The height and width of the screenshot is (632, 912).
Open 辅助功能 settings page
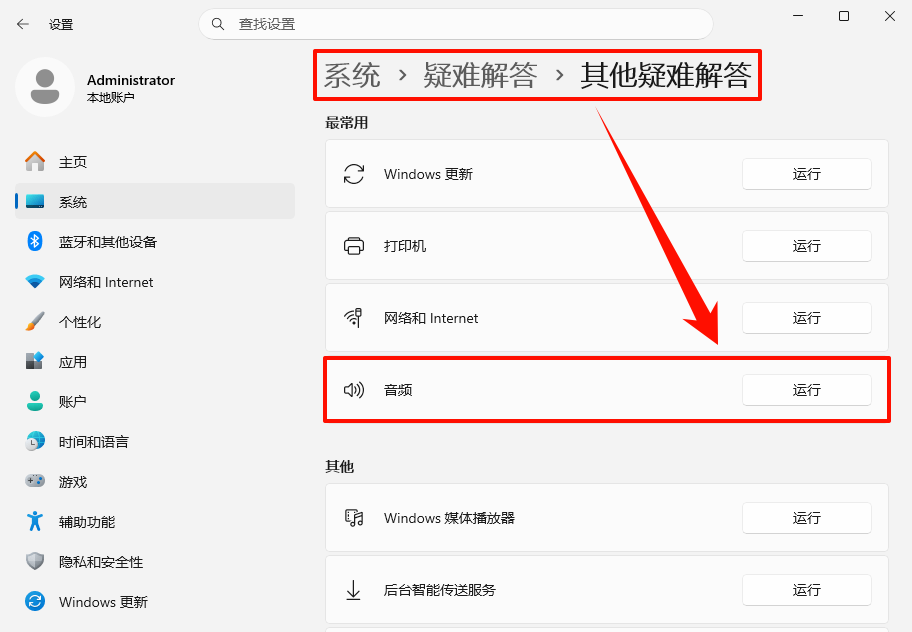pyautogui.click(x=155, y=522)
